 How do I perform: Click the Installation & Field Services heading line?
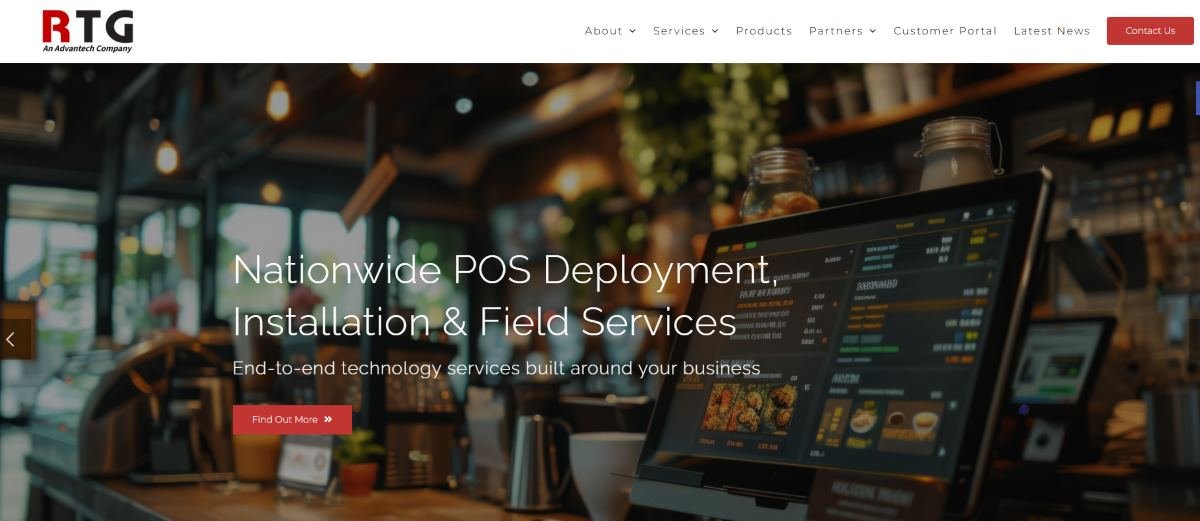click(484, 322)
